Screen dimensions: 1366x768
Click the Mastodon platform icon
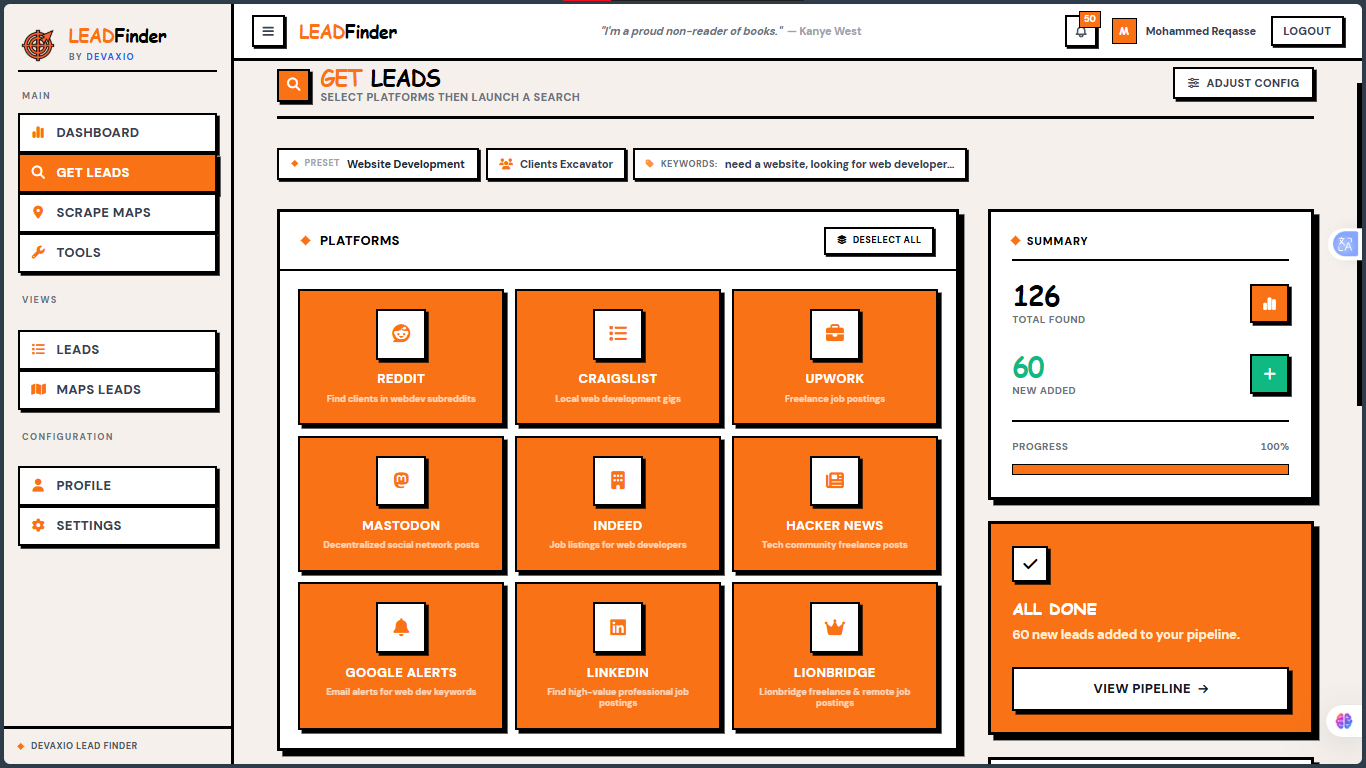pos(401,481)
